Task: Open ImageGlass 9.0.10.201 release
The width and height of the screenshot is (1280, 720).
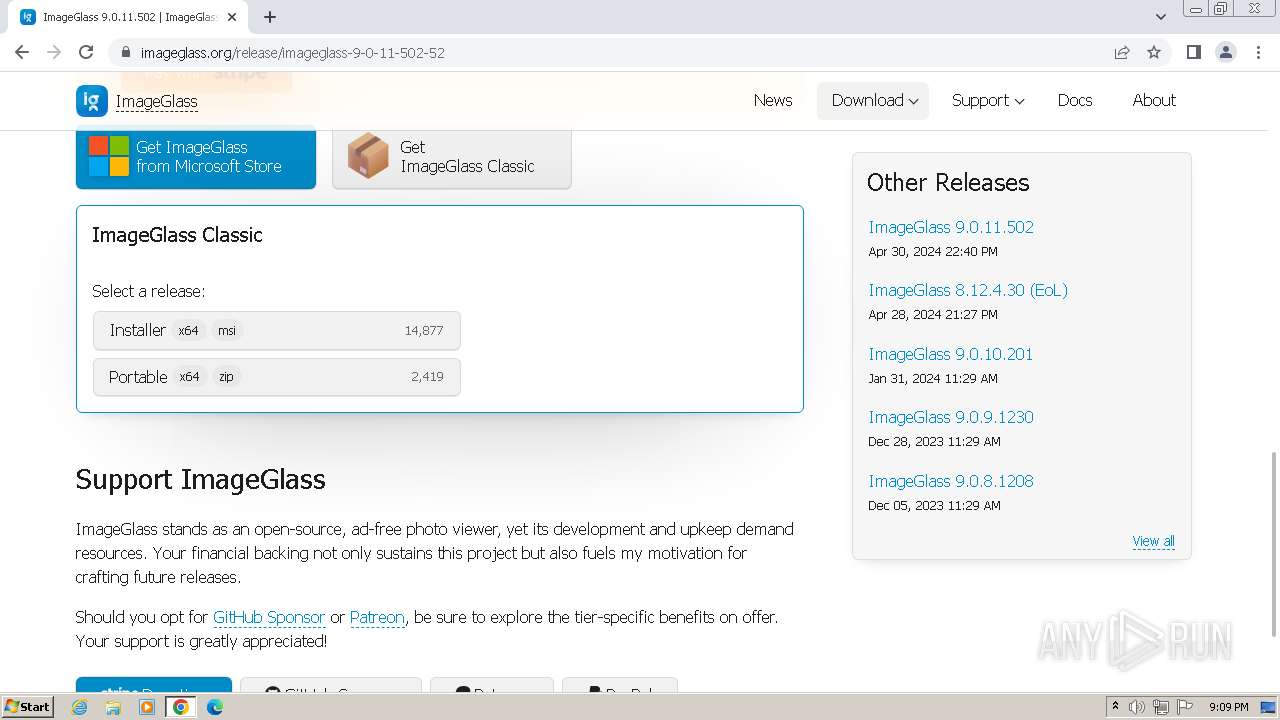Action: pos(951,354)
